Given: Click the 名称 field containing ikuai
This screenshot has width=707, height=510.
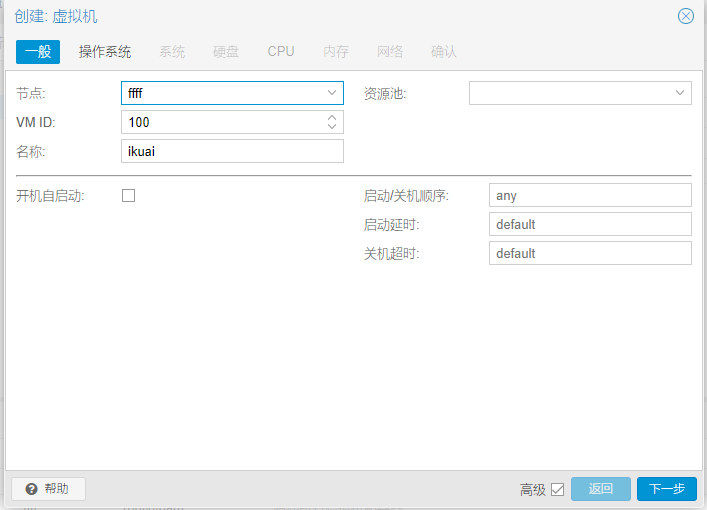Looking at the screenshot, I should point(232,151).
